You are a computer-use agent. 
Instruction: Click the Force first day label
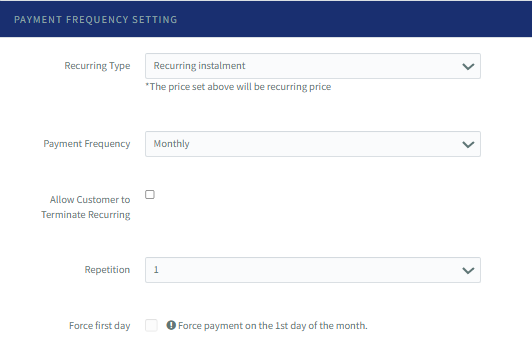point(100,326)
